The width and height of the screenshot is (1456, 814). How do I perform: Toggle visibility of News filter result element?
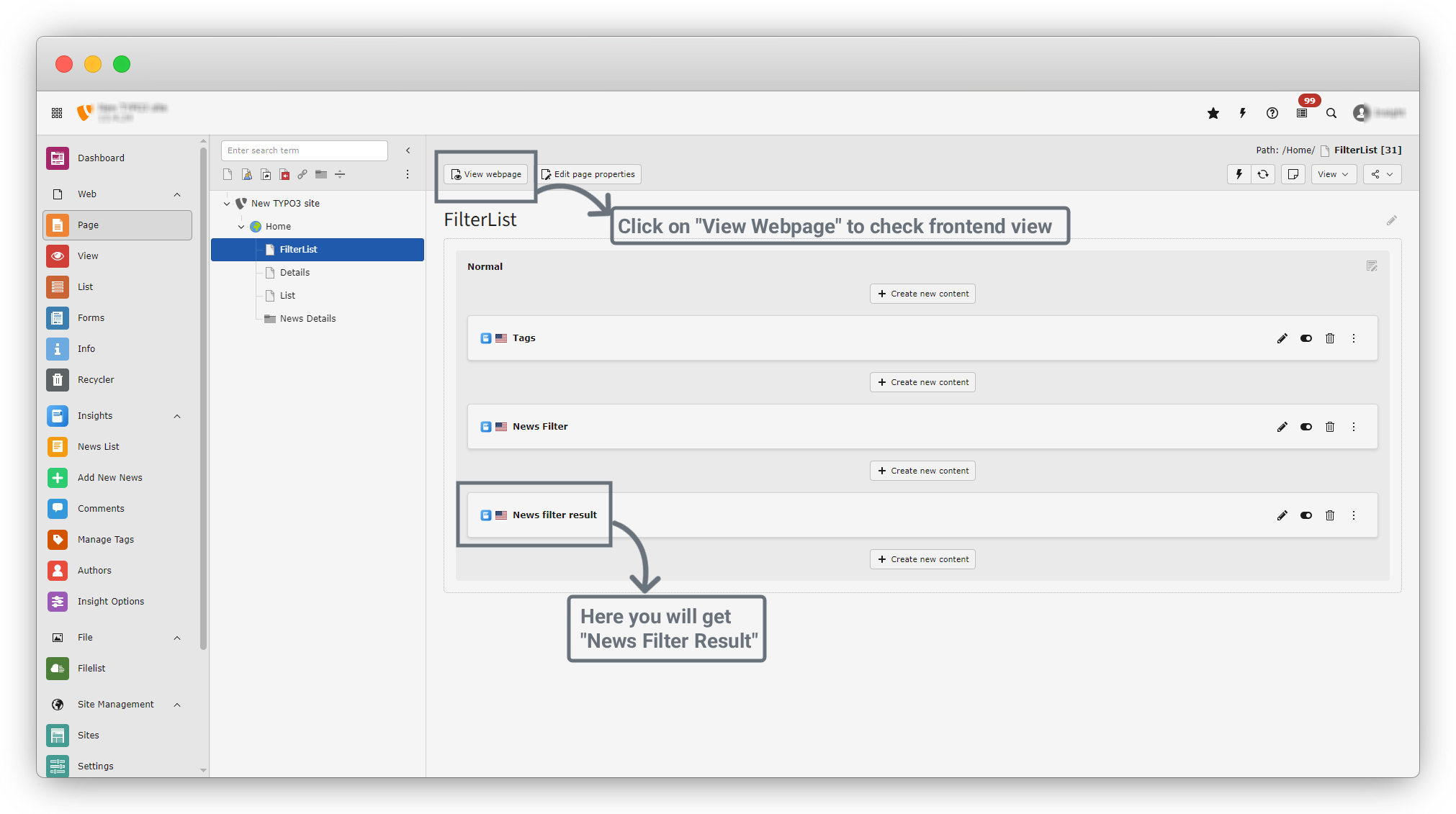coord(1306,515)
